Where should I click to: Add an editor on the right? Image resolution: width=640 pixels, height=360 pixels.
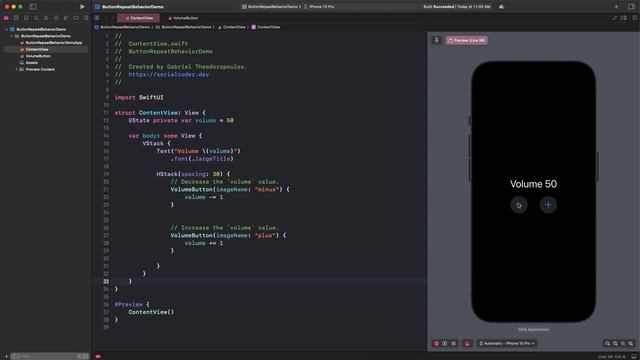tap(635, 18)
